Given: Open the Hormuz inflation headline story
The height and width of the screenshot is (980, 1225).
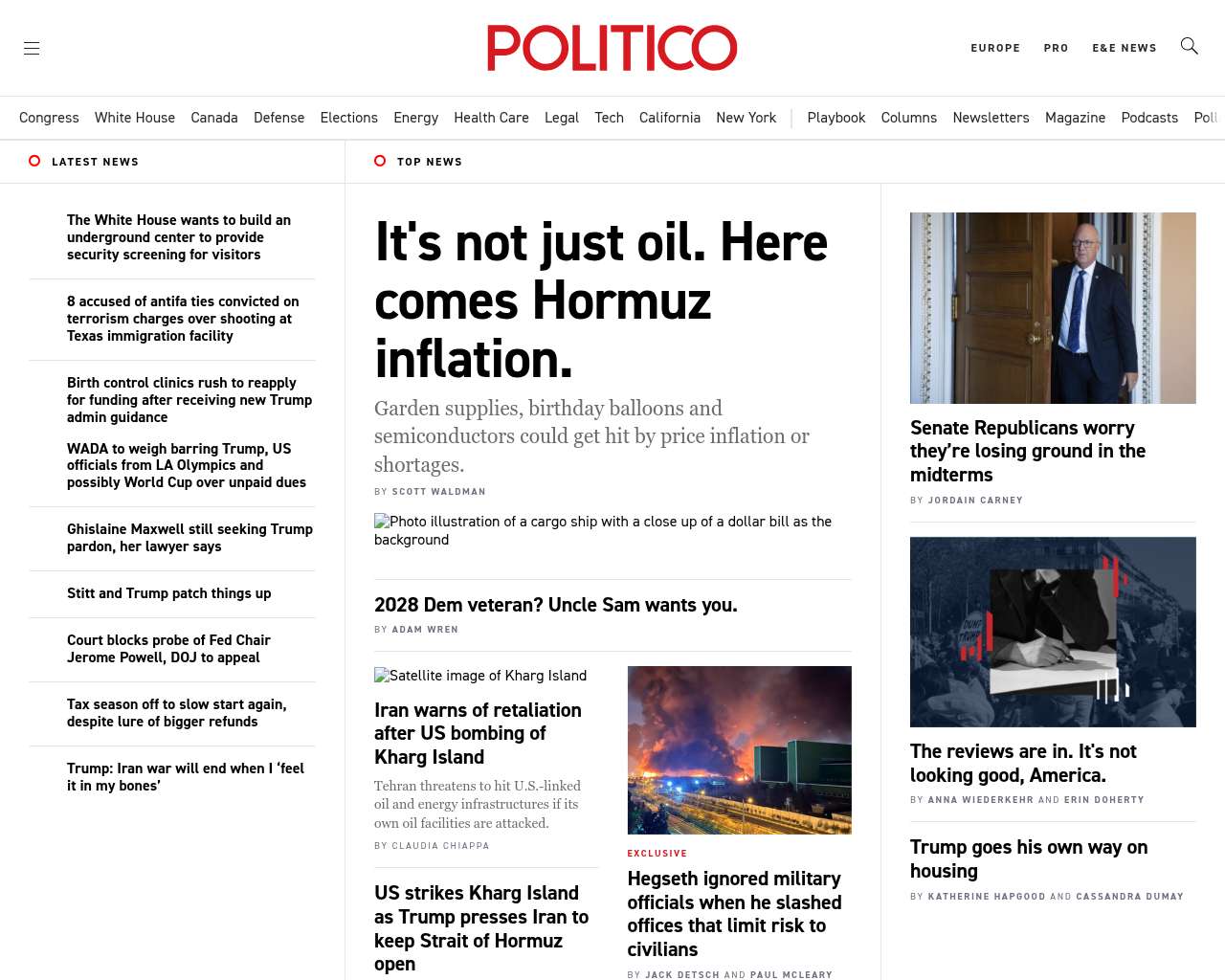Looking at the screenshot, I should pos(601,301).
